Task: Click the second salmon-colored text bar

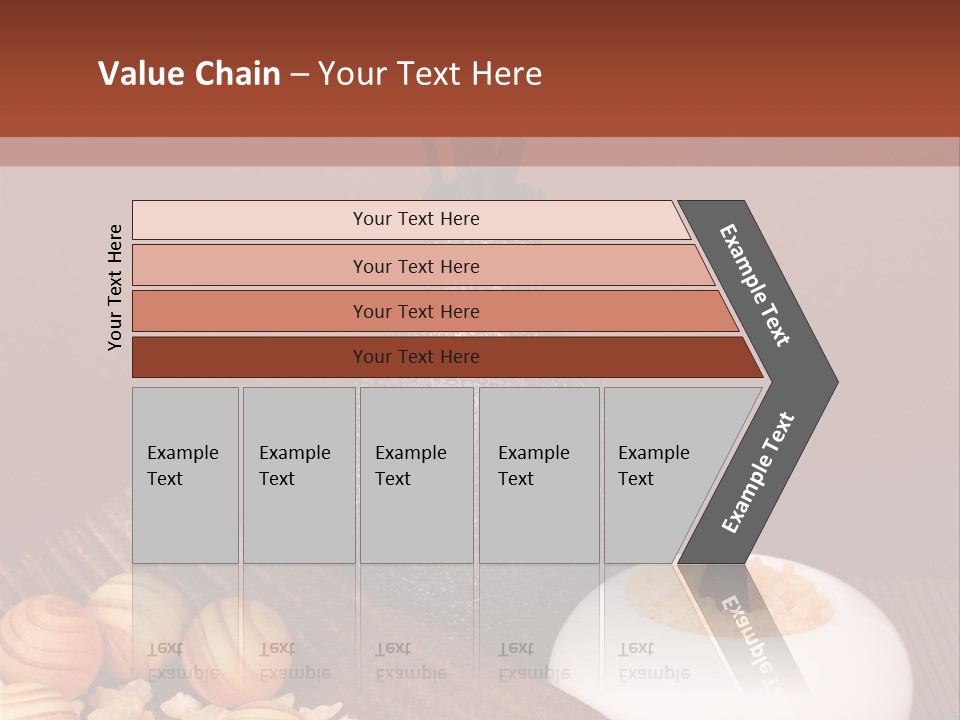Action: (416, 266)
